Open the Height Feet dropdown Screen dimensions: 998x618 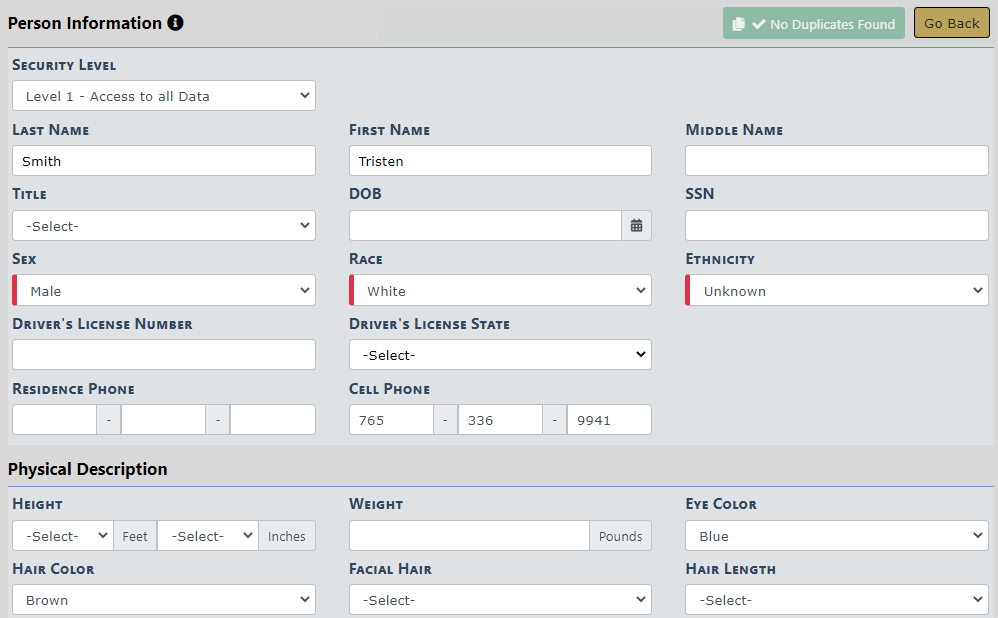pyautogui.click(x=62, y=536)
